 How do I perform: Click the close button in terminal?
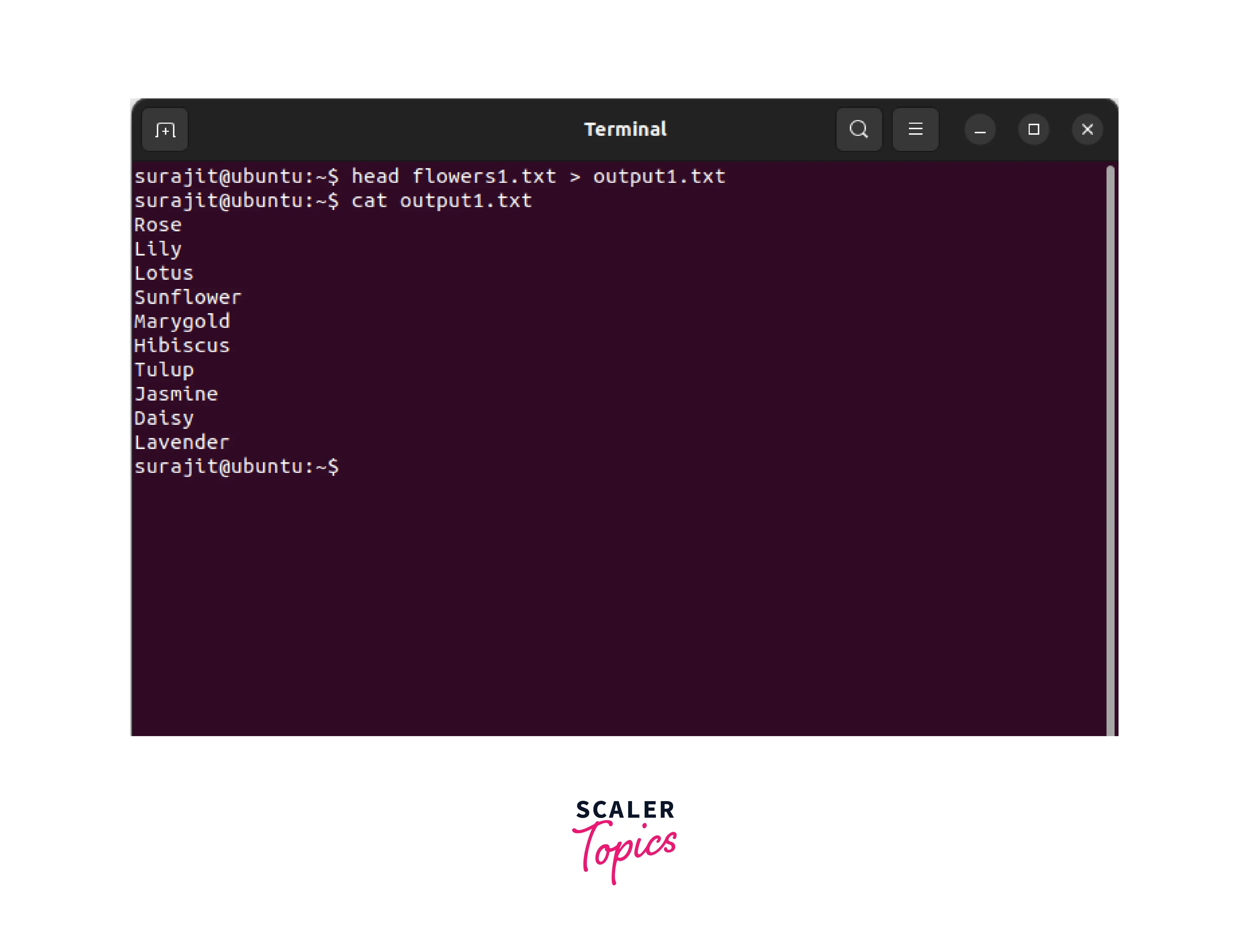click(1089, 129)
